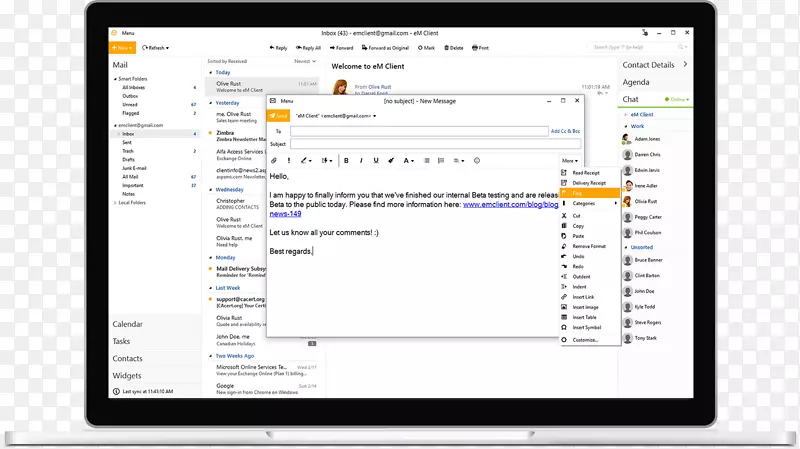Click the numbered list icon in the compose toolbar

[442, 160]
